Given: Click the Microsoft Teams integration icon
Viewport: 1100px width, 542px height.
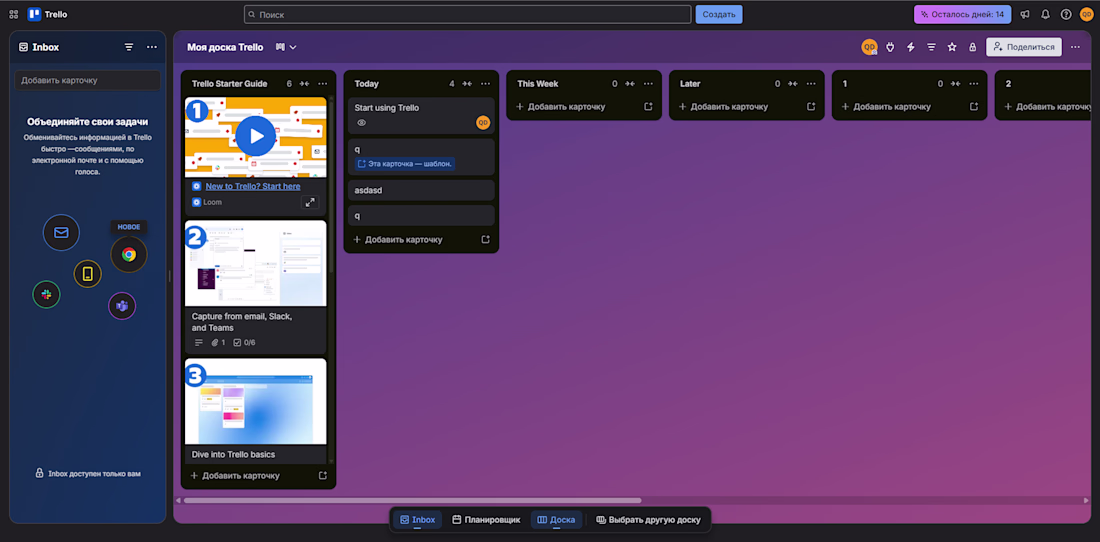Looking at the screenshot, I should pos(122,306).
